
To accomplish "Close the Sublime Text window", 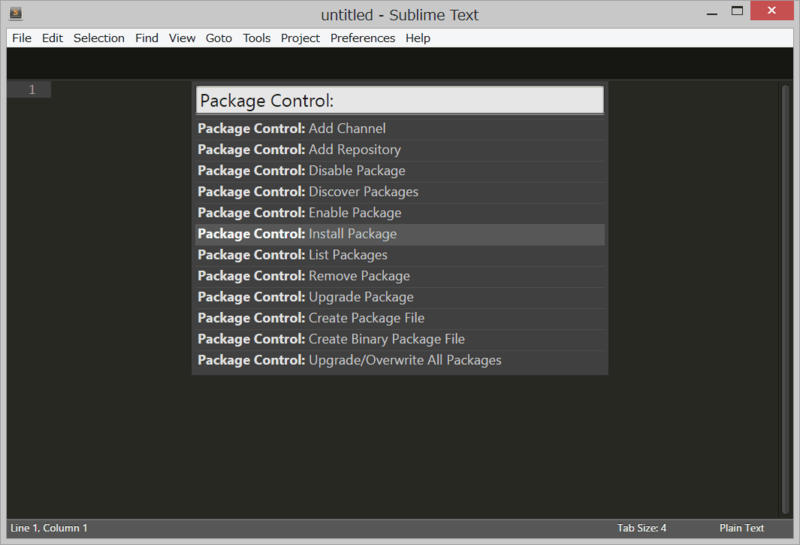I will (771, 11).
